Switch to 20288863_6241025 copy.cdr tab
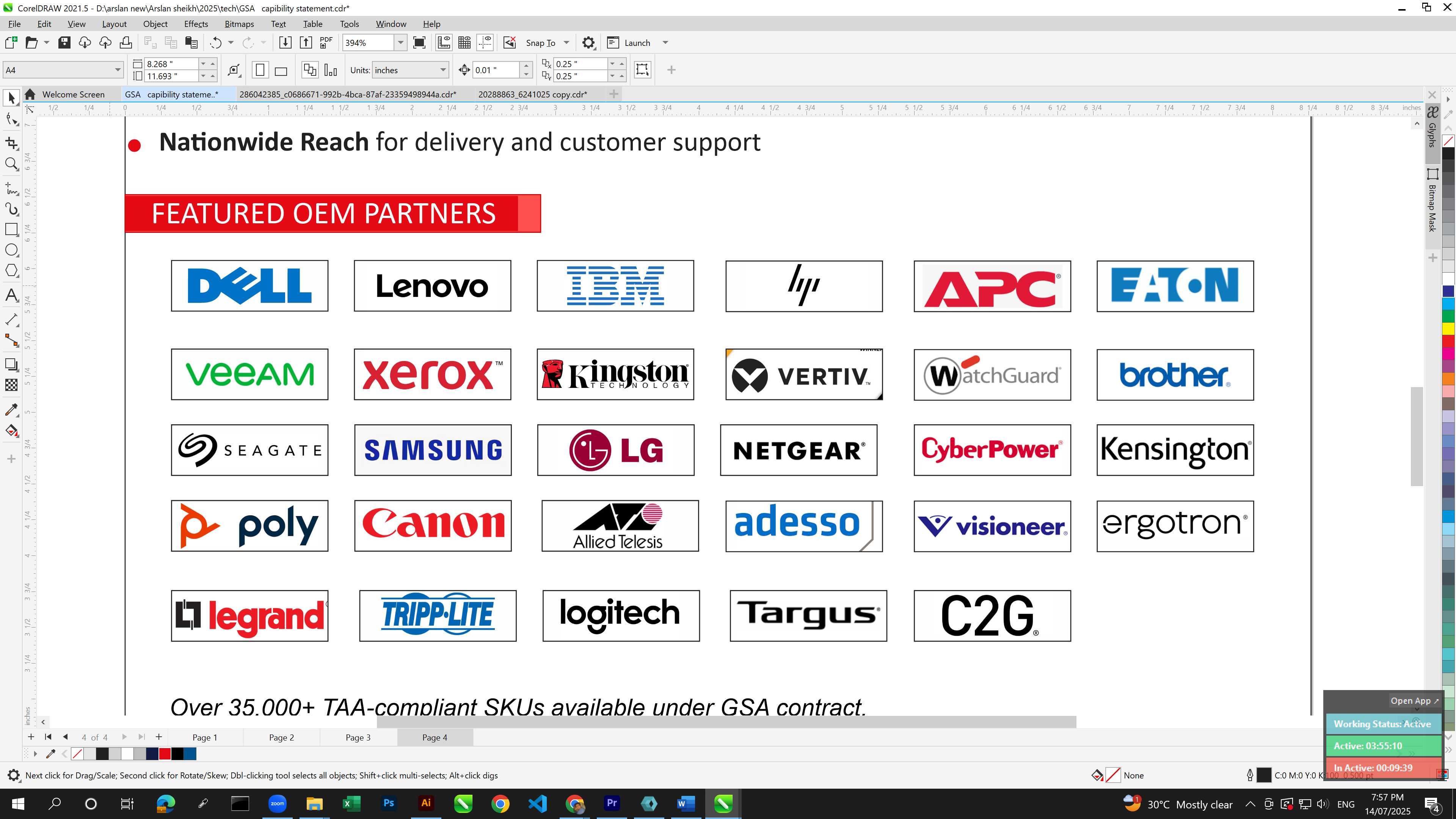Screen dimensions: 1456x819 click(532, 94)
